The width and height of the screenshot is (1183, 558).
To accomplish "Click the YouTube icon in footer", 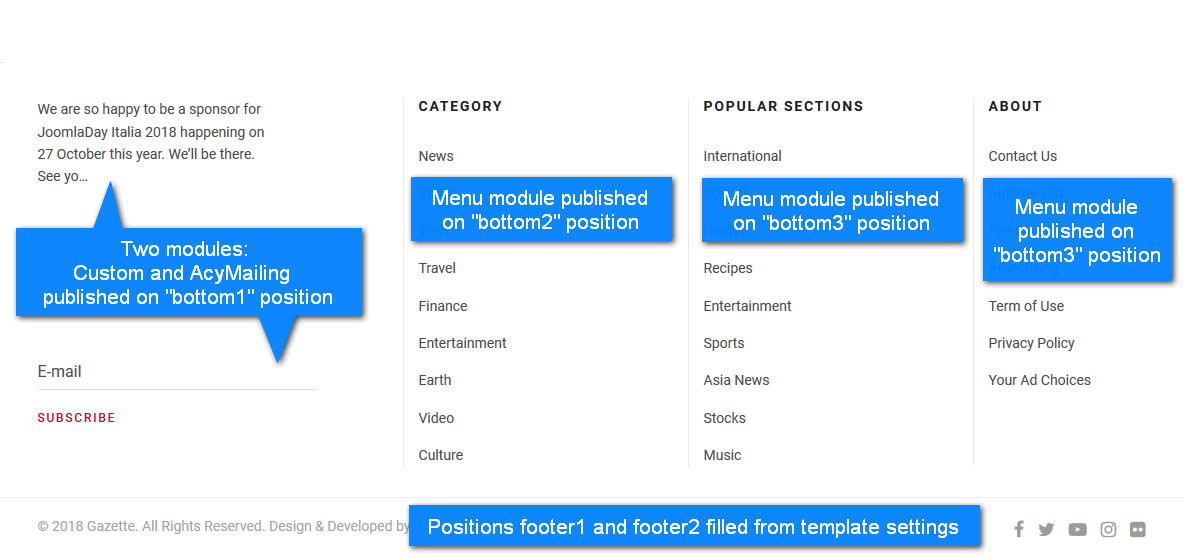I will pos(1077,530).
